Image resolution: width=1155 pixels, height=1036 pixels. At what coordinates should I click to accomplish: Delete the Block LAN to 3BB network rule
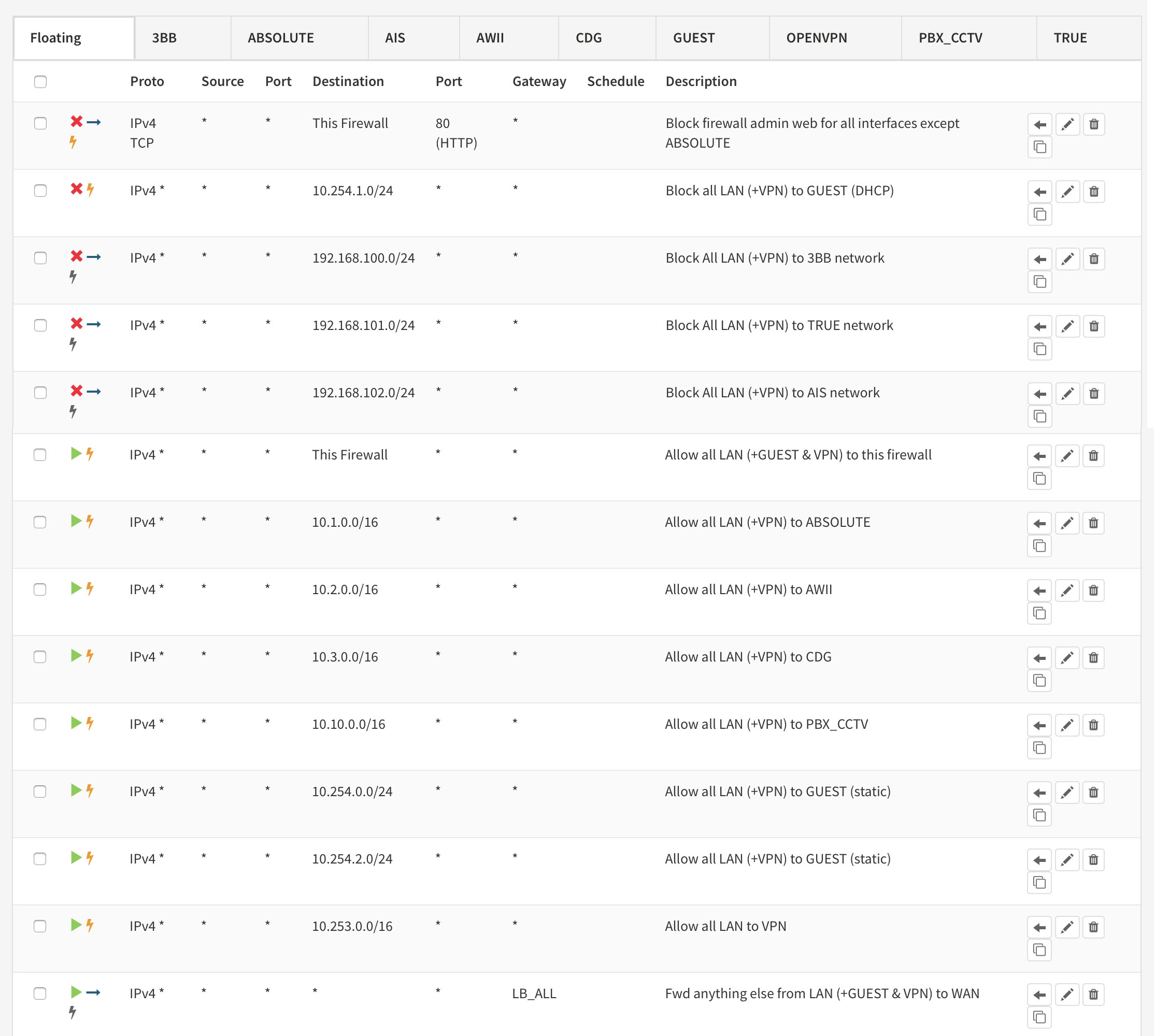(1093, 258)
